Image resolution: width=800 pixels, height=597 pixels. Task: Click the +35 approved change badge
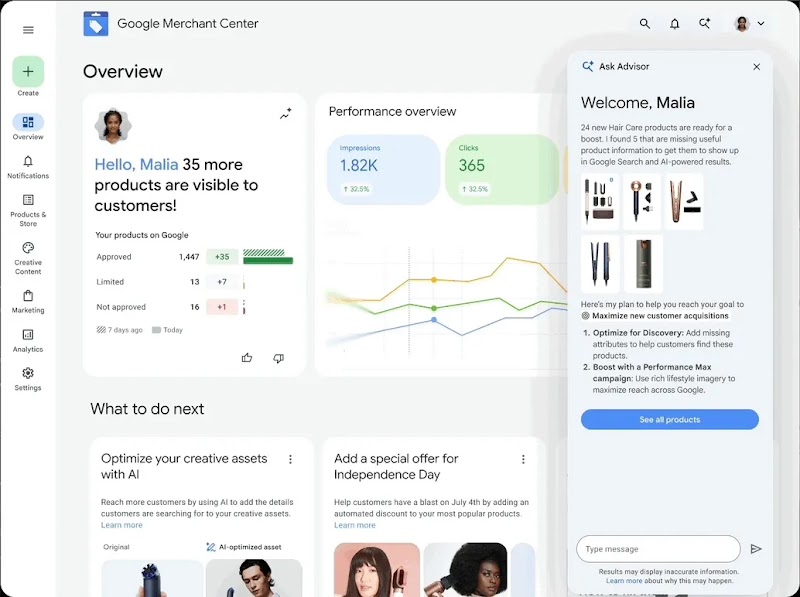[x=222, y=257]
